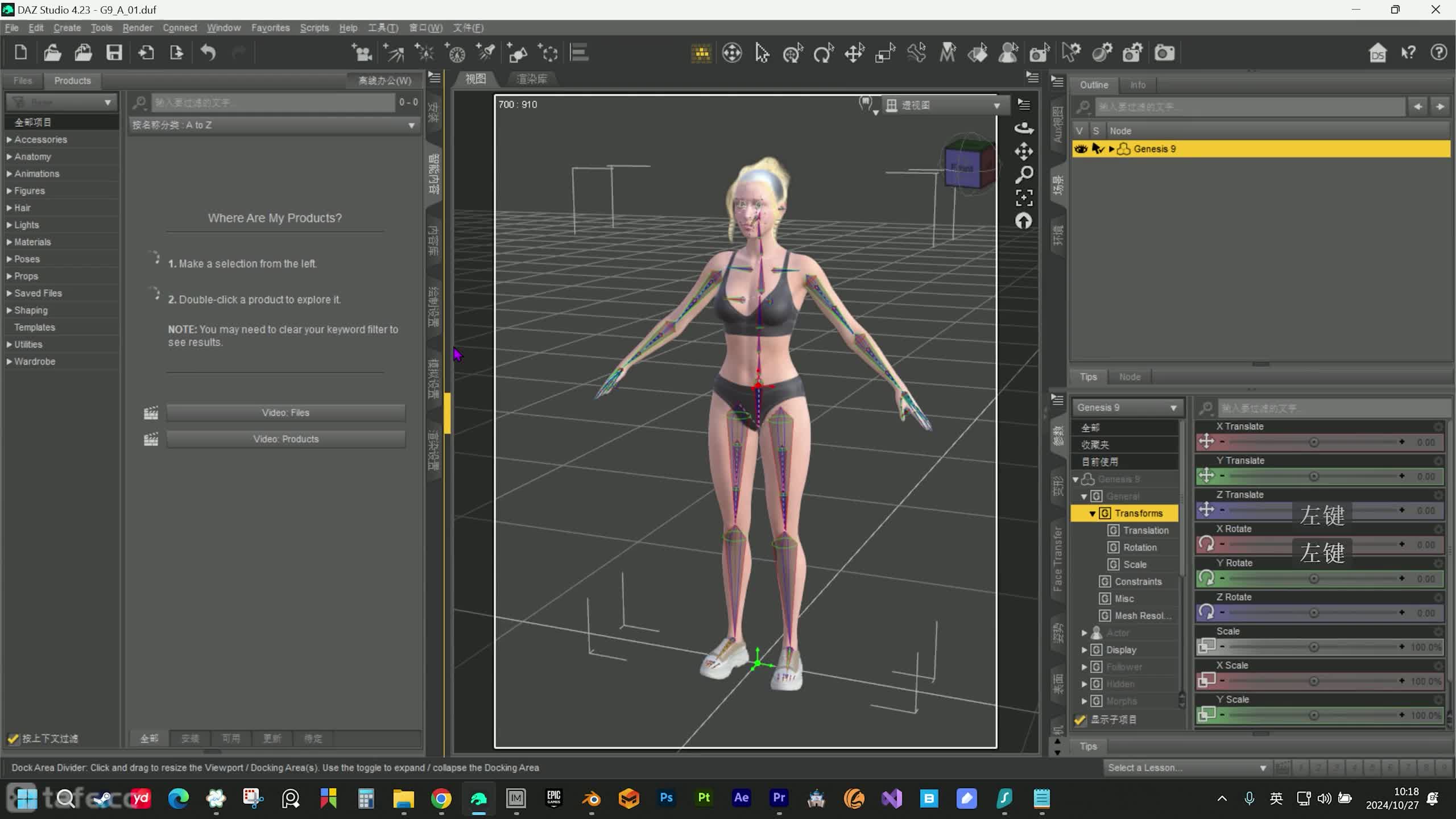This screenshot has height=819, width=1456.
Task: Click the Align panel icon in toolbar
Action: [x=579, y=53]
